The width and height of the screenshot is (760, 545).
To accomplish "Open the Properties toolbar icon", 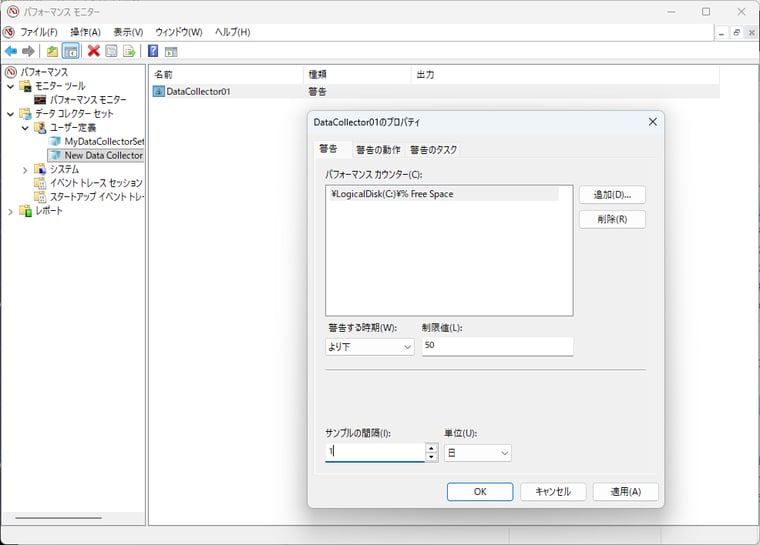I will click(x=111, y=51).
